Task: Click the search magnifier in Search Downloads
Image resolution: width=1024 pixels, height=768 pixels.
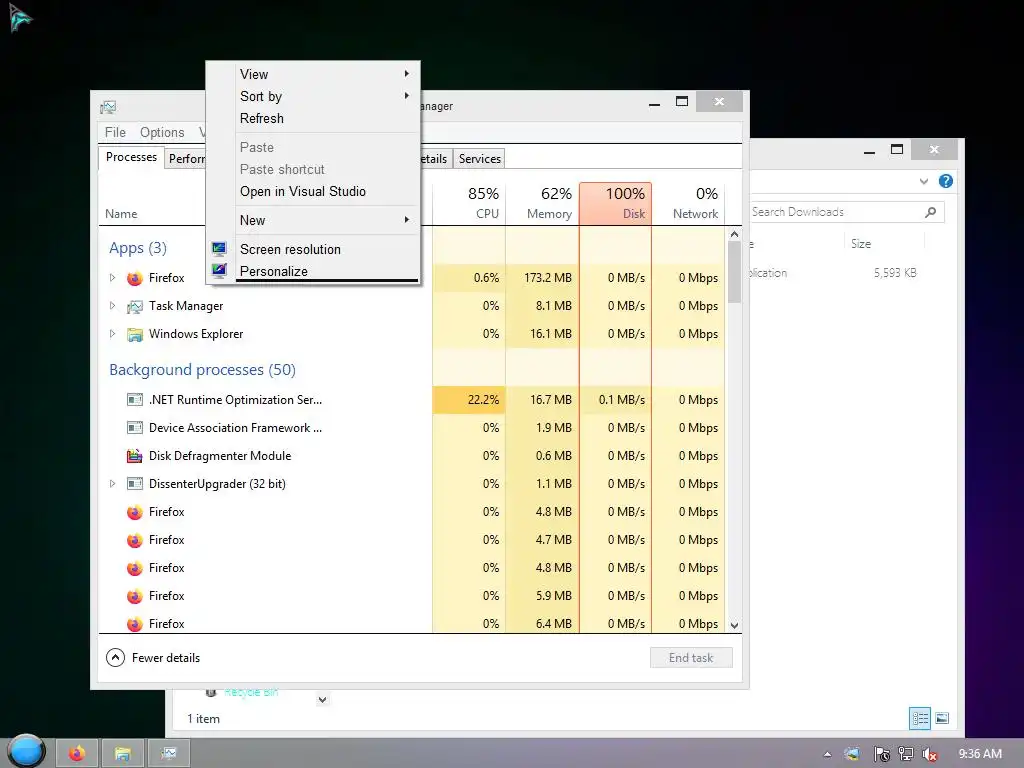Action: pyautogui.click(x=931, y=212)
